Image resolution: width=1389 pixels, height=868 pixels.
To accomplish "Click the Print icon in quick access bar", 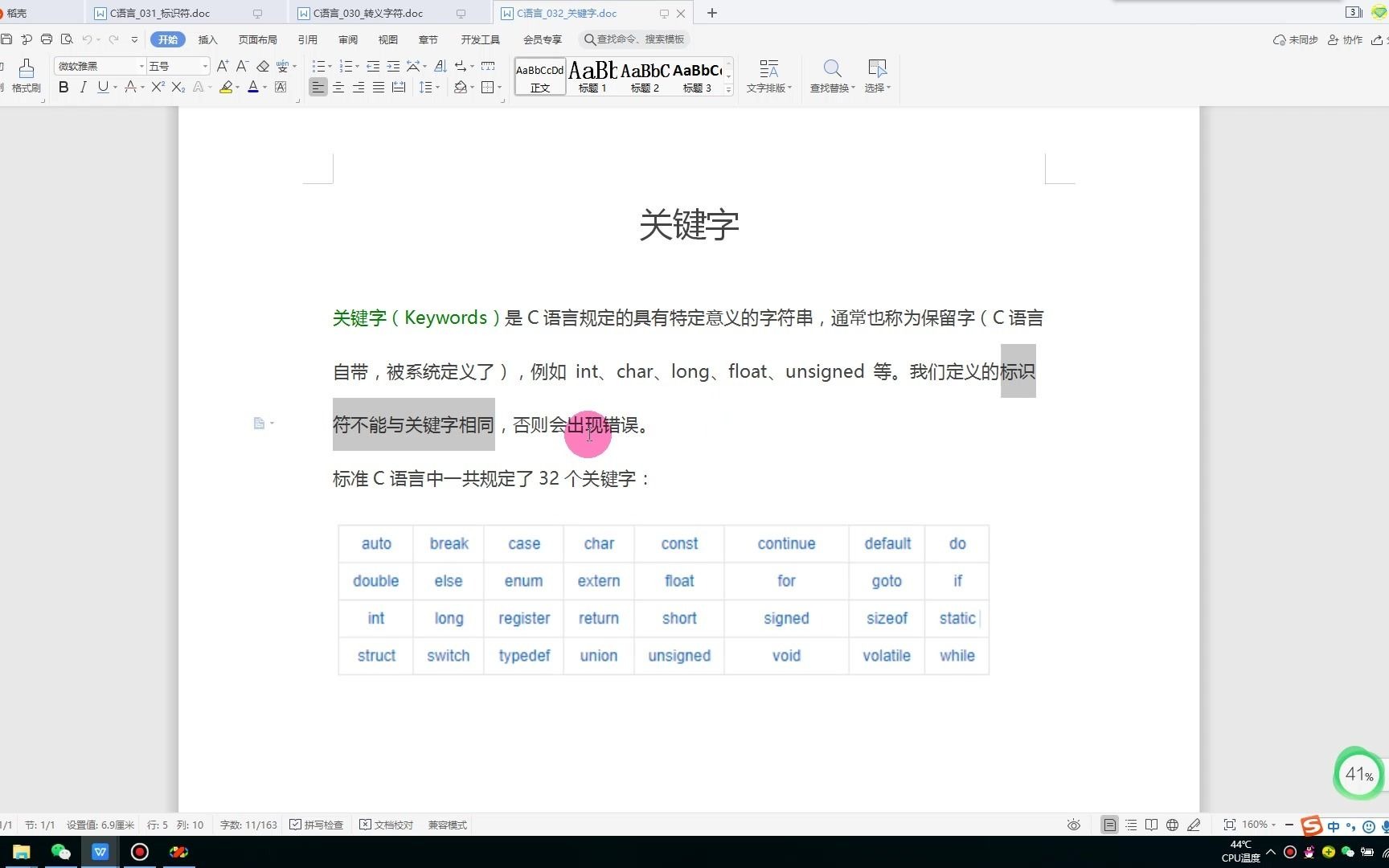I will [47, 39].
